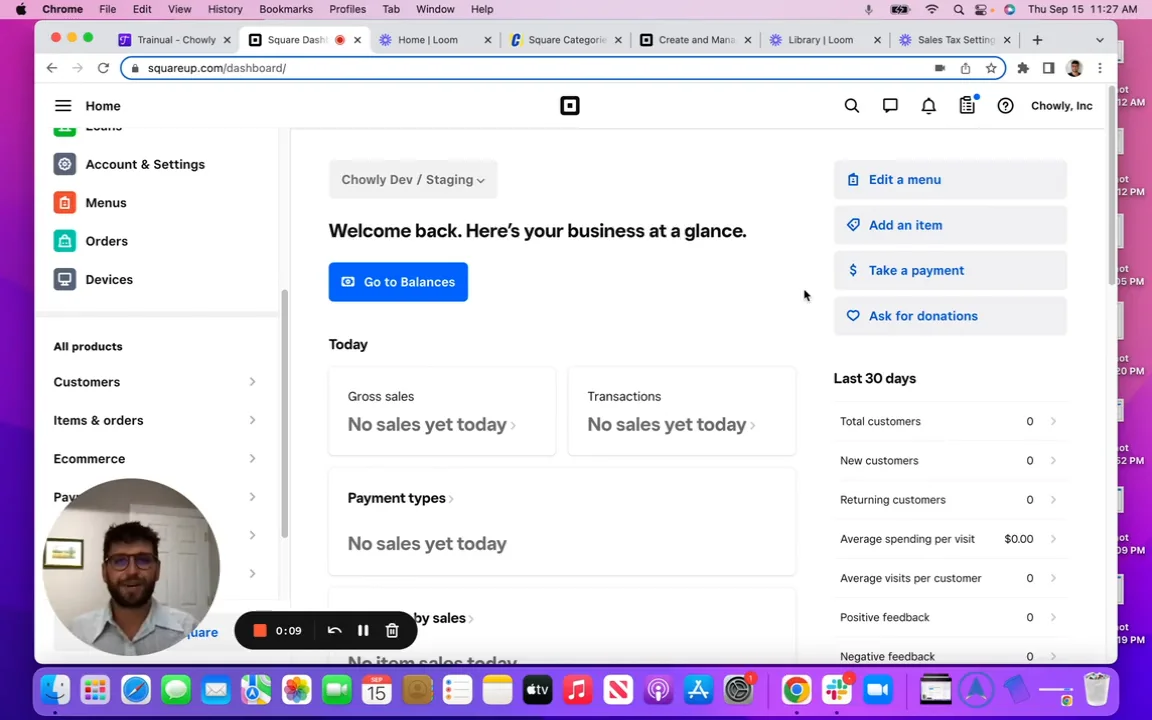
Task: Open the notifications bell
Action: pos(929,106)
